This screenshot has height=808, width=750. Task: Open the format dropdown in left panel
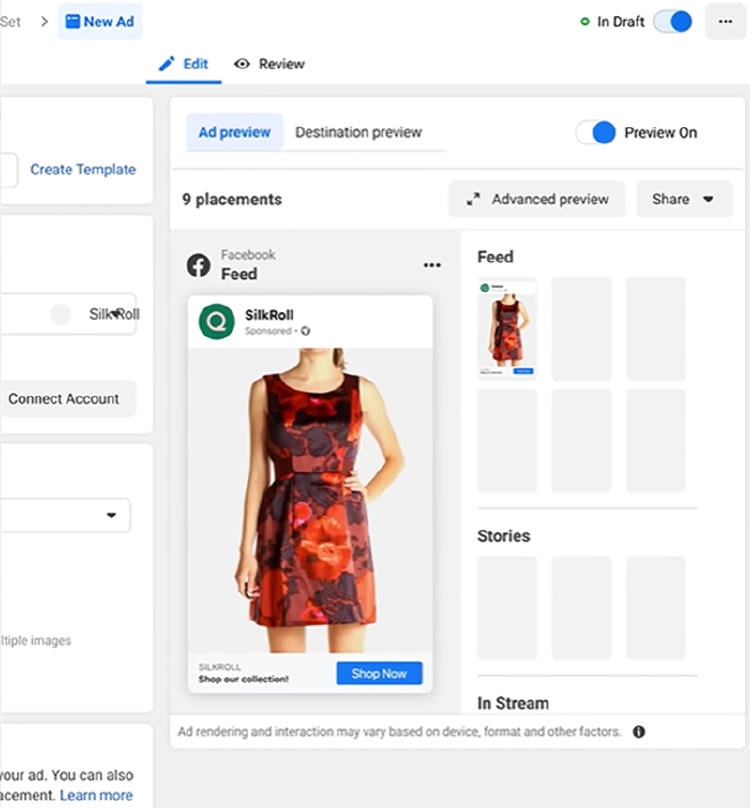pos(110,516)
